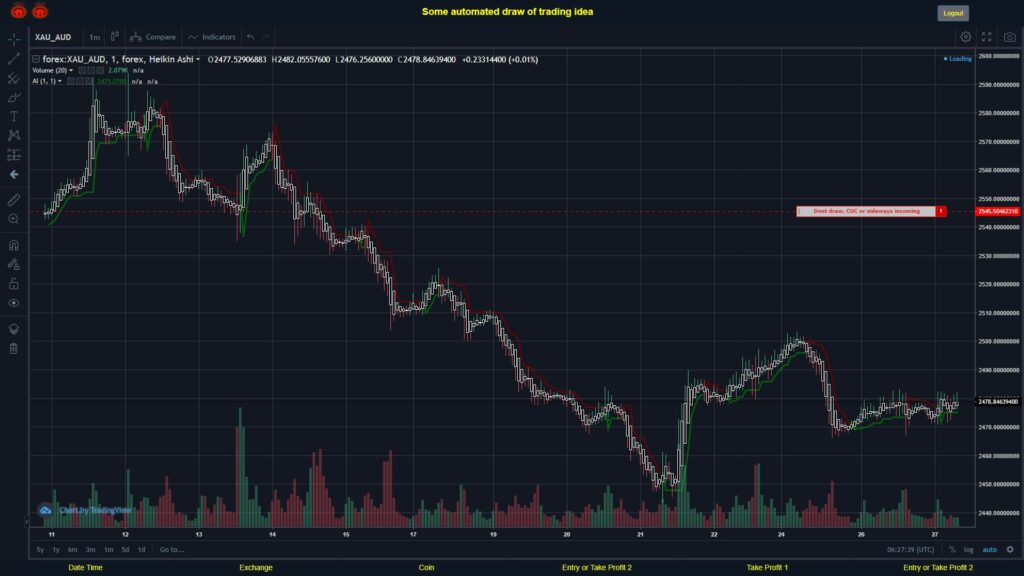Set the time range to 5d

(125, 550)
